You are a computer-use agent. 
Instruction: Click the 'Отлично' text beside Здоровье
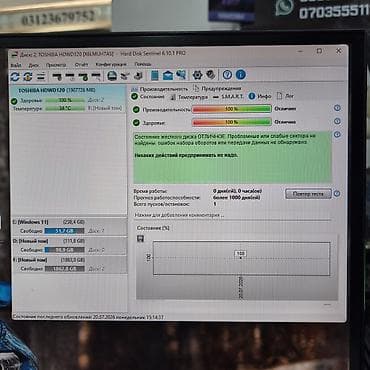coord(285,122)
